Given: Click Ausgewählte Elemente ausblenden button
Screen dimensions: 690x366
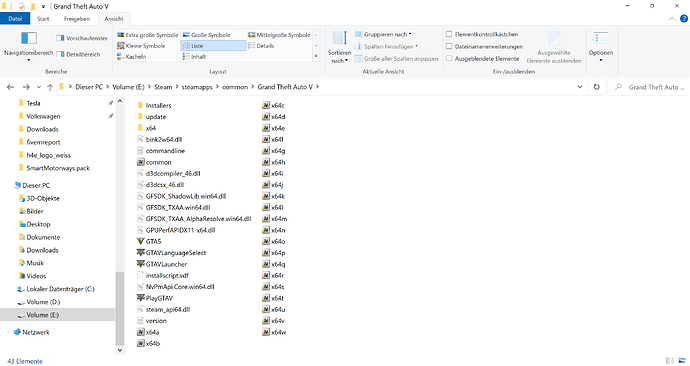Looking at the screenshot, I should [554, 47].
